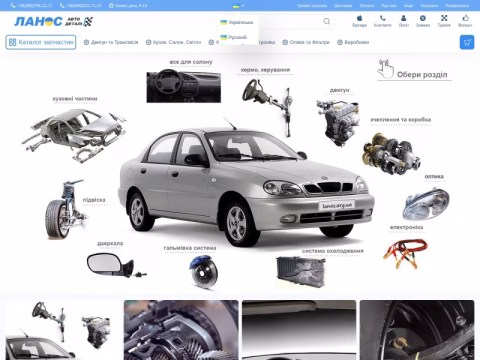The image size is (480, 360).
Task: Open Двигун та Трансмісія menu
Action: coord(111,42)
